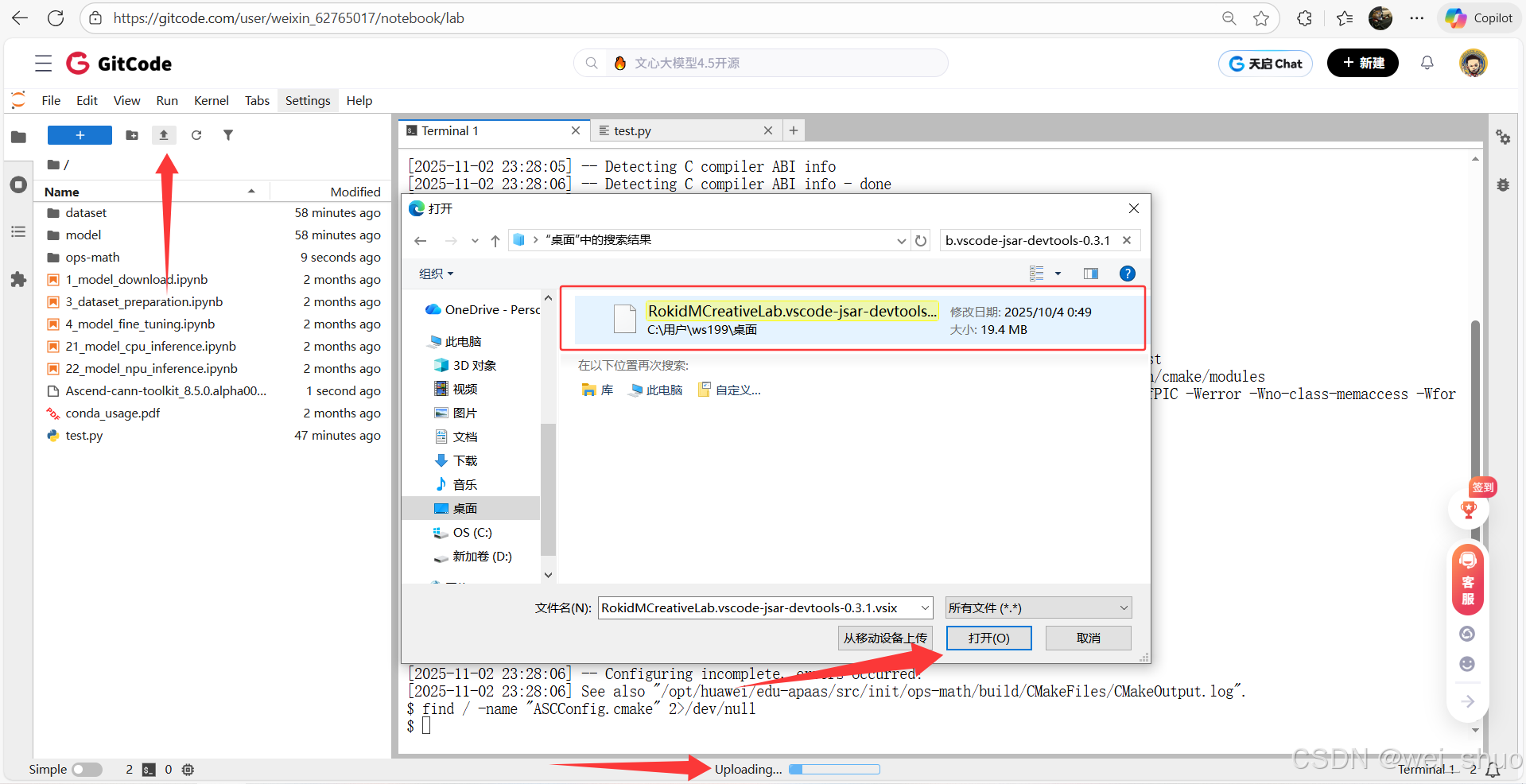This screenshot has height=784, width=1526.
Task: Open 天启 Chat button
Action: (1265, 64)
